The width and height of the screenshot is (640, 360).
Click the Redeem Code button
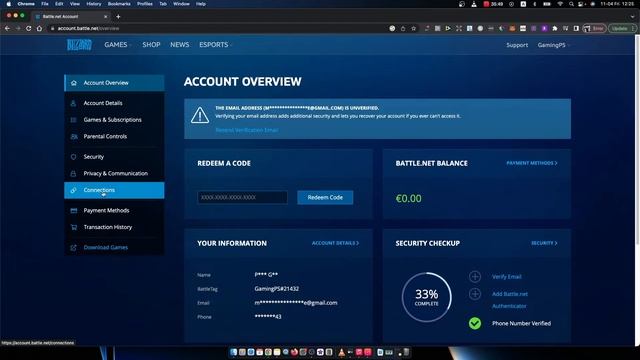click(x=325, y=198)
